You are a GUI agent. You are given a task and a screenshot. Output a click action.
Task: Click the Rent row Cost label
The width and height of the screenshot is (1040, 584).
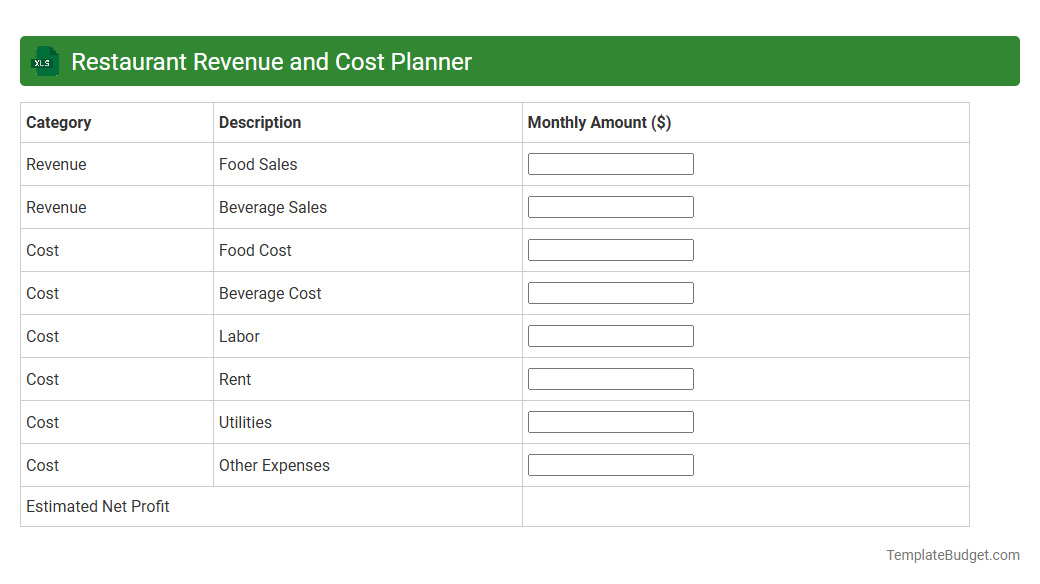coord(42,379)
